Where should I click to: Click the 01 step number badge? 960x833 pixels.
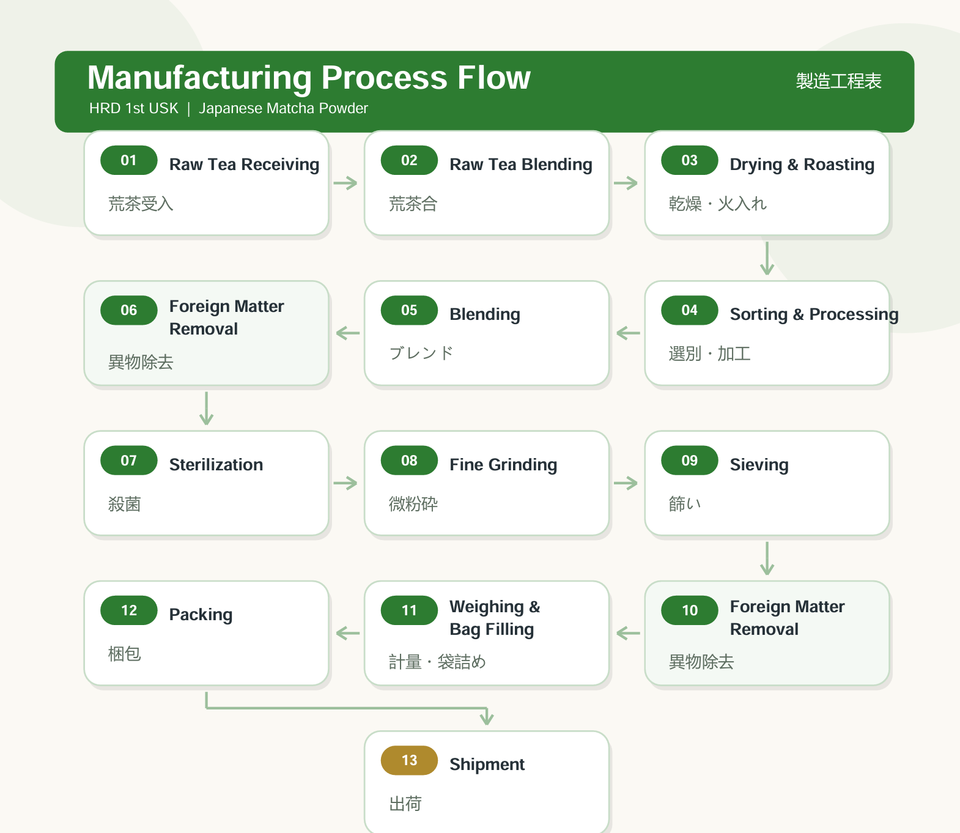(129, 160)
